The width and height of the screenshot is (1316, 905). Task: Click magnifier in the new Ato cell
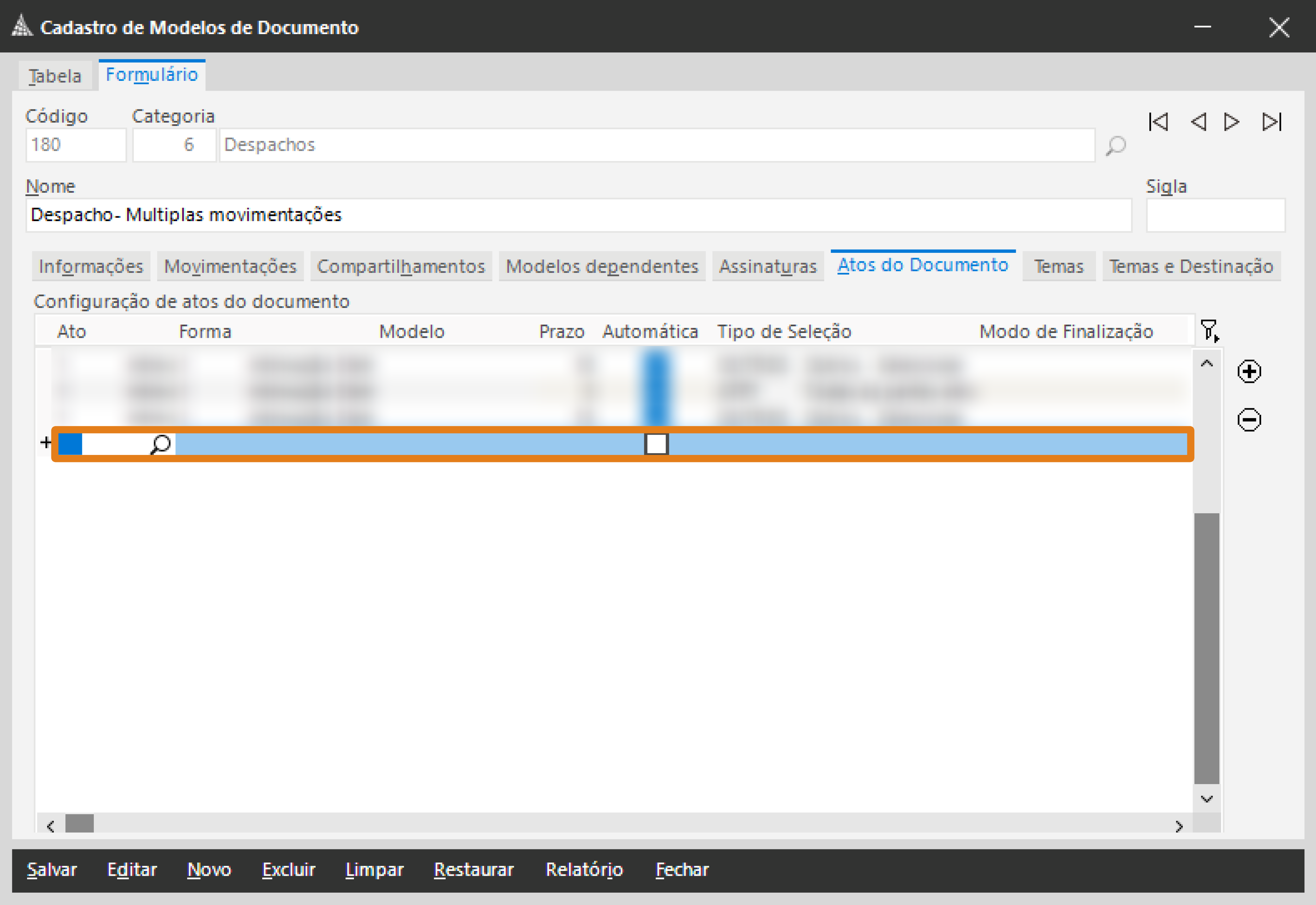click(x=161, y=444)
